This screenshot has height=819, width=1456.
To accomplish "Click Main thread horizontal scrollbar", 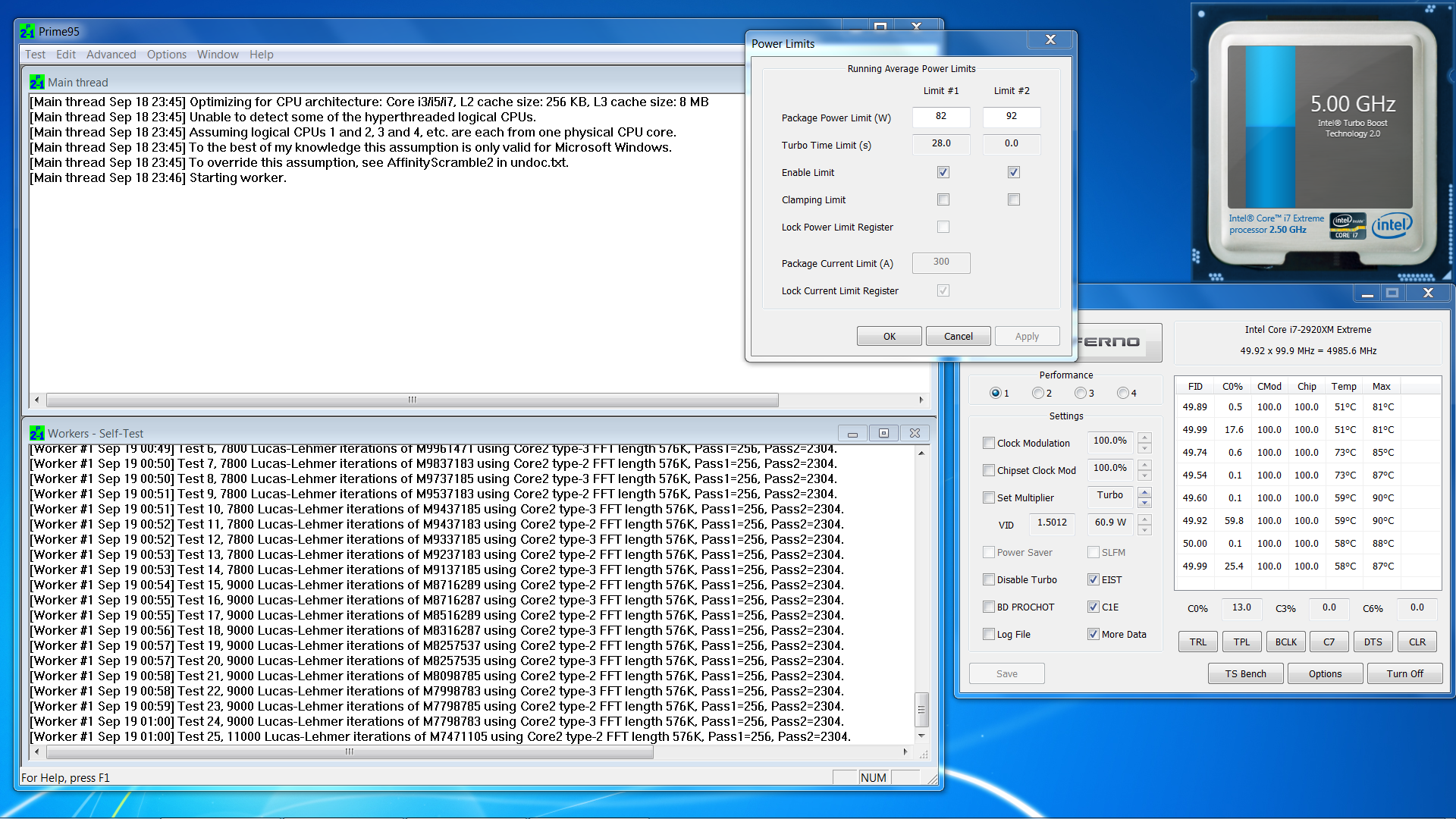I will [x=412, y=400].
